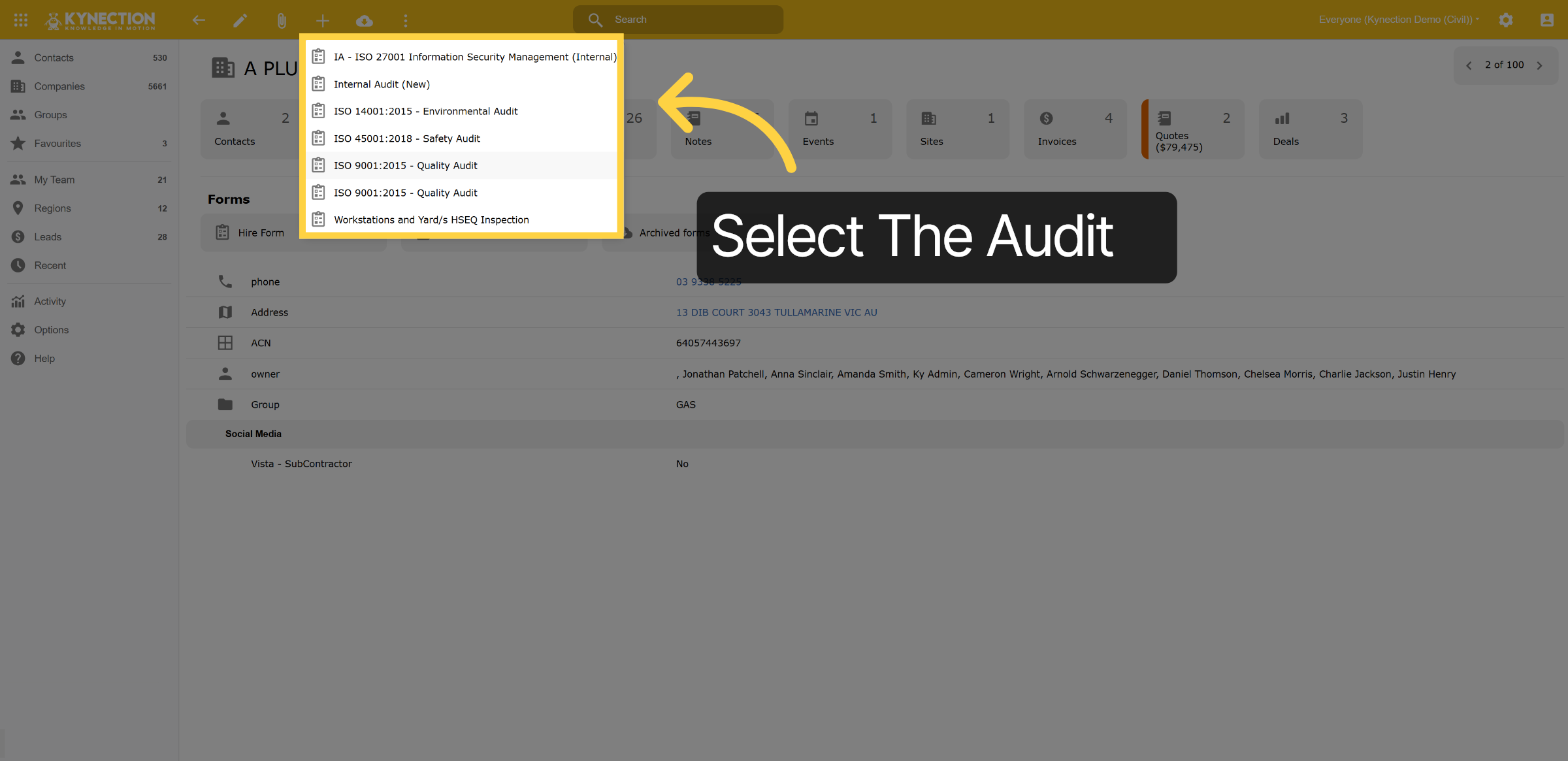Click the cloud download icon
The width and height of the screenshot is (1568, 761).
(x=365, y=20)
